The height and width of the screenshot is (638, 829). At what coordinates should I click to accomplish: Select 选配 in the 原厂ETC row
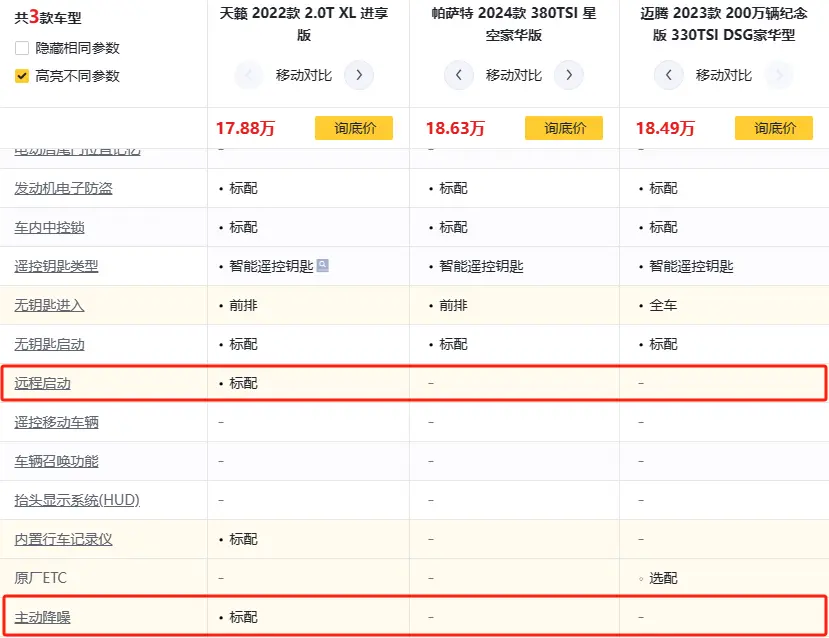[663, 578]
